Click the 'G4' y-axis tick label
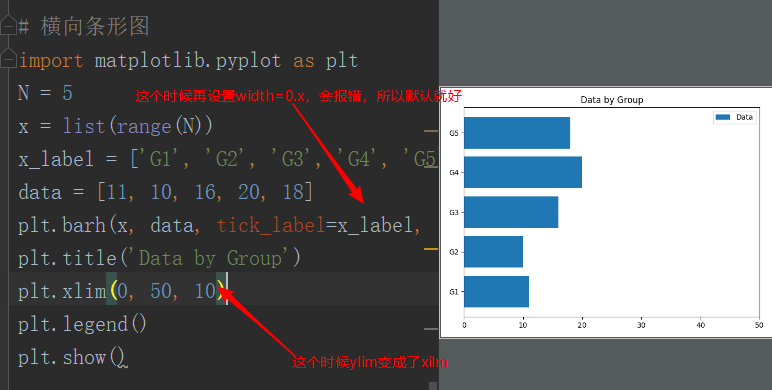Viewport: 772px width, 390px height. click(x=453, y=172)
